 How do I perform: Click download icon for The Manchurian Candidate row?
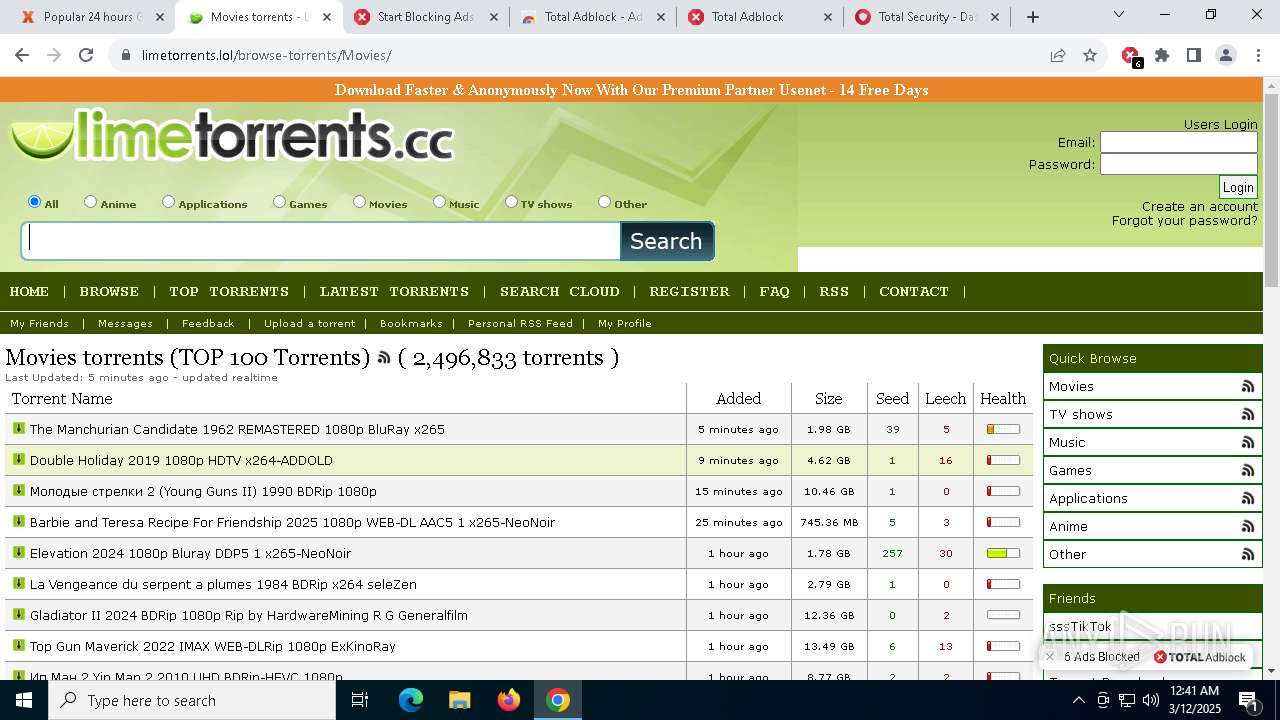[18, 428]
